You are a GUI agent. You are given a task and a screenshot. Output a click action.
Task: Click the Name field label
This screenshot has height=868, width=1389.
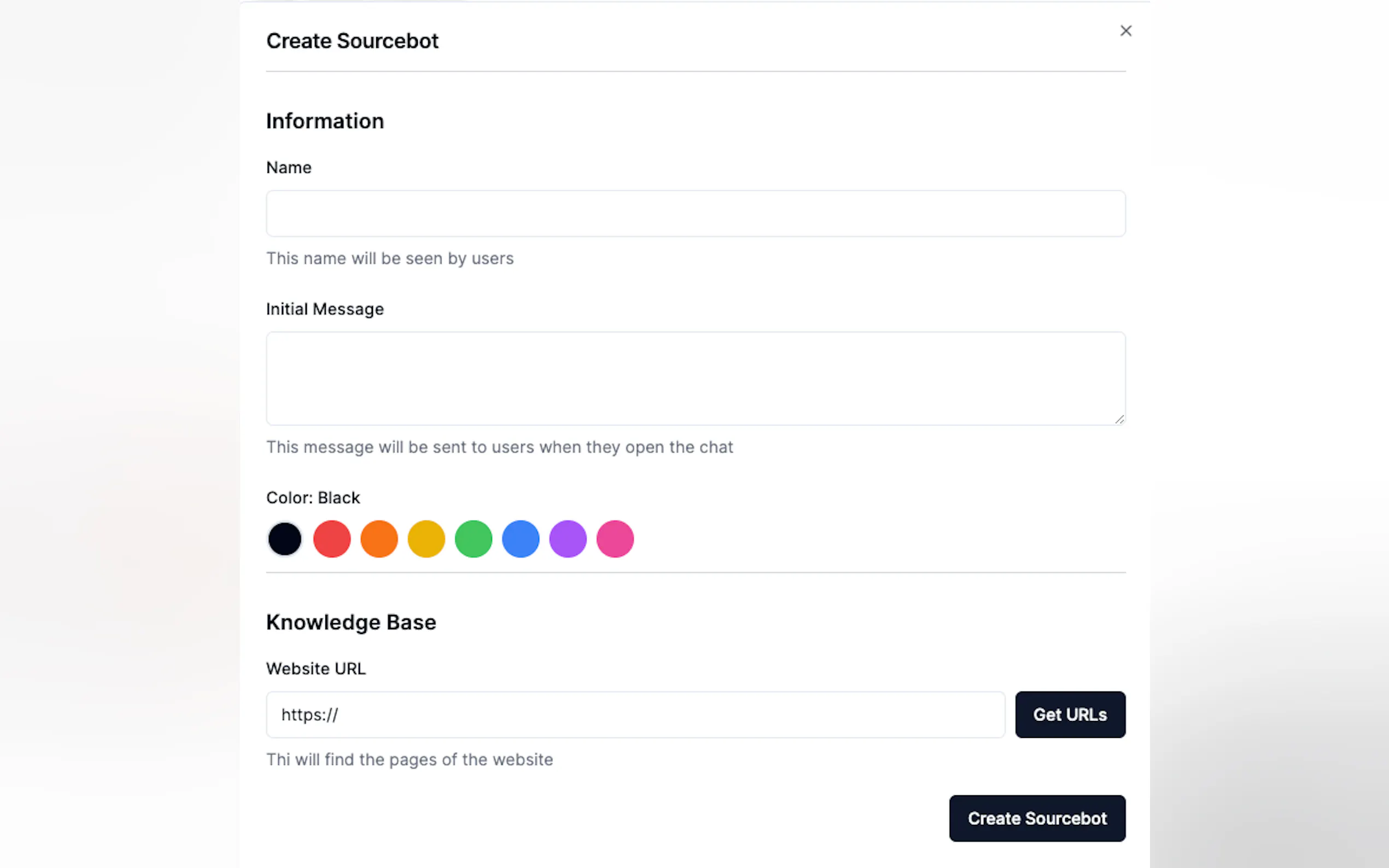click(x=289, y=168)
